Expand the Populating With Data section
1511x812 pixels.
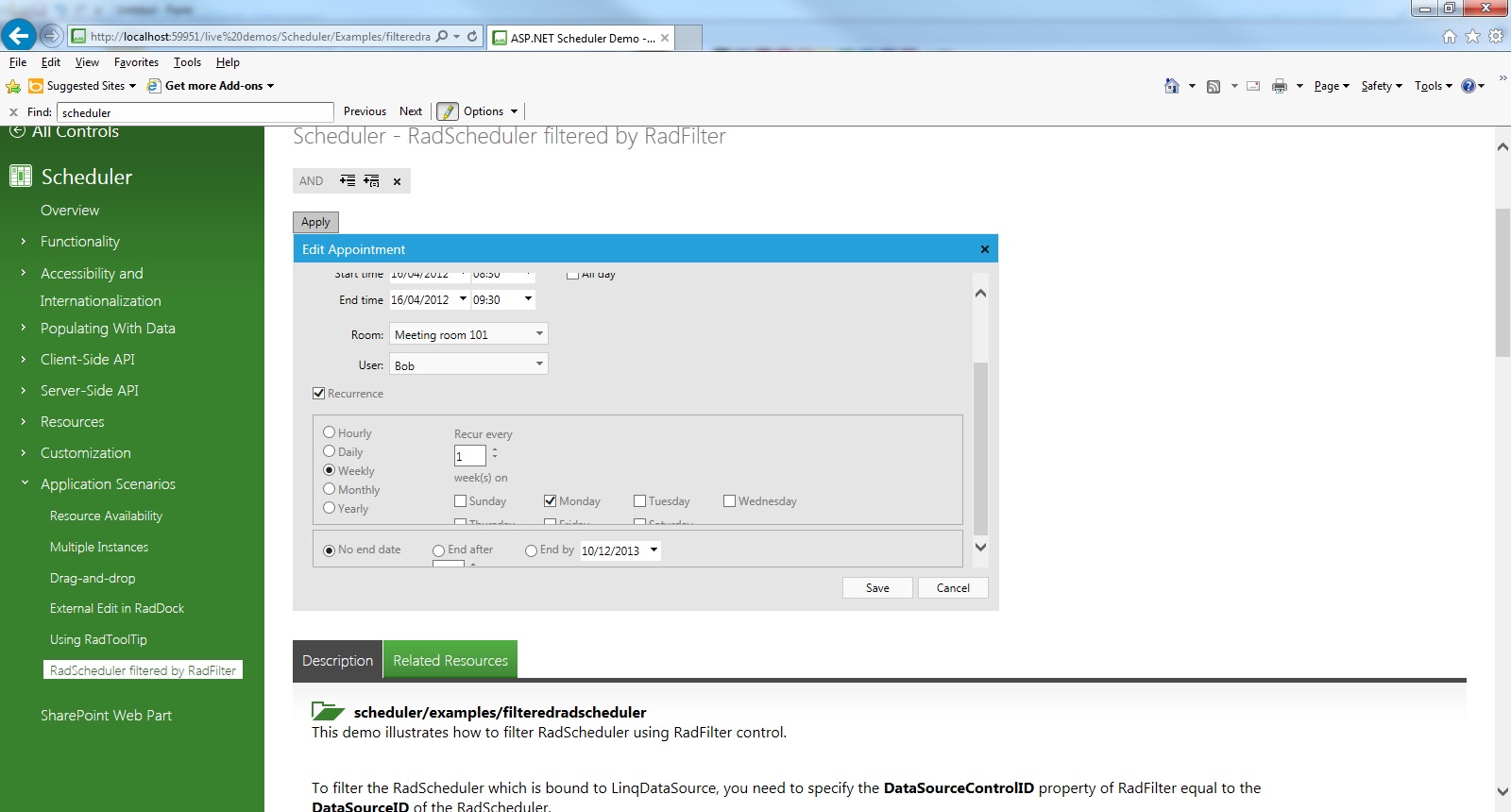point(24,329)
